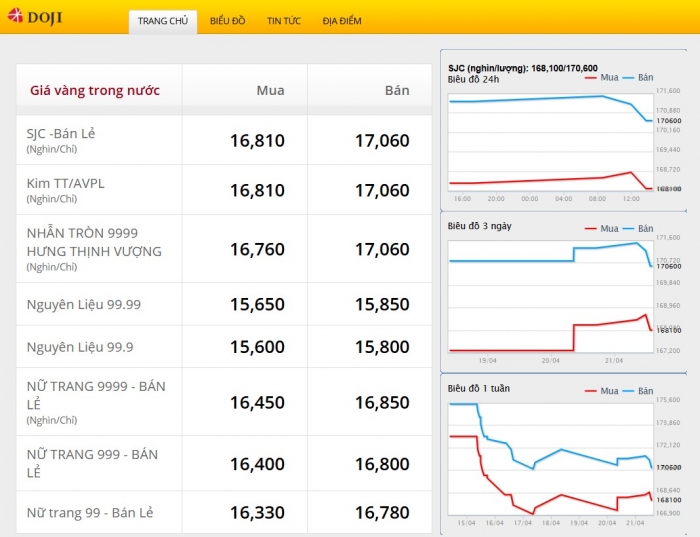Click the DOJI logo
Image resolution: width=700 pixels, height=537 pixels.
33,18
